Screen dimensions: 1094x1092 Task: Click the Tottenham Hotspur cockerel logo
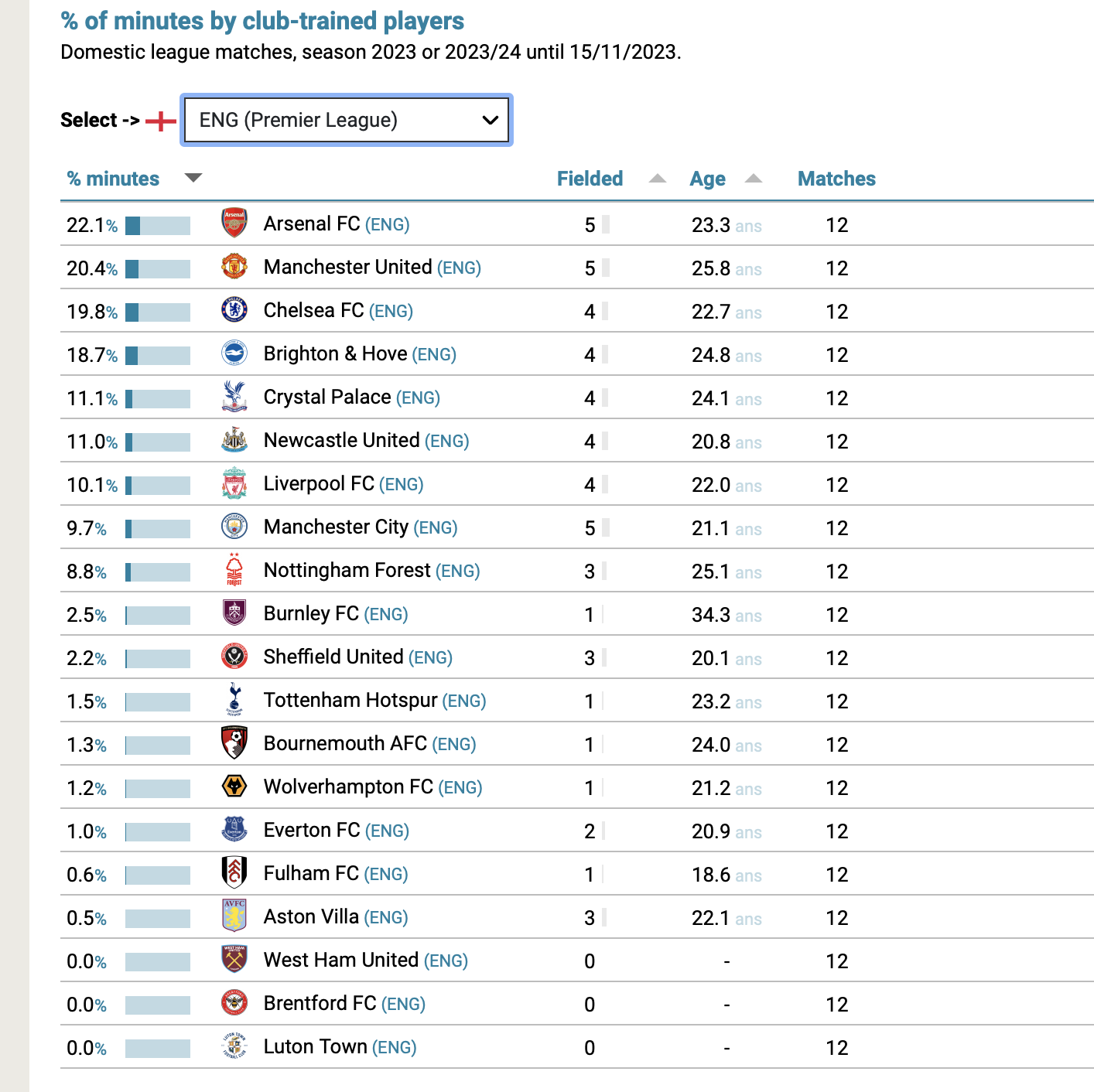pyautogui.click(x=234, y=699)
